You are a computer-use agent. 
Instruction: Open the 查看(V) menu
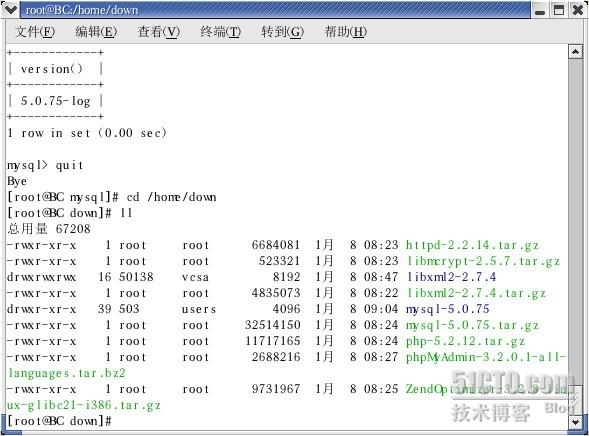[159, 32]
